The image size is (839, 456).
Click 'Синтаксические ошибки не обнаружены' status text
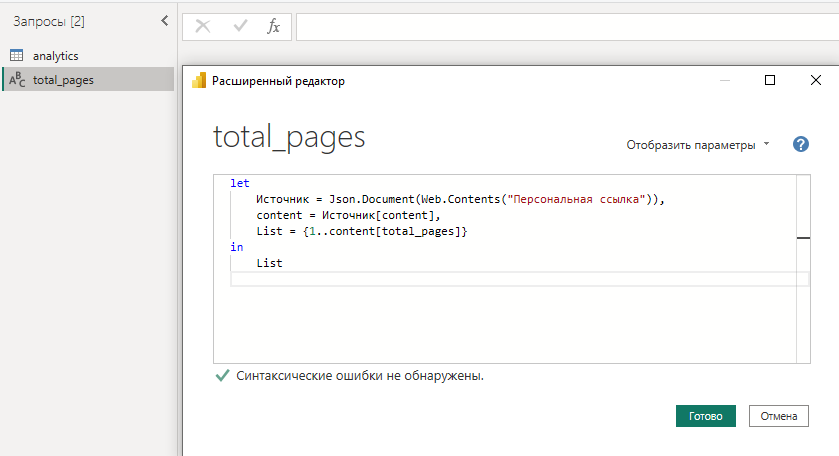tap(360, 376)
